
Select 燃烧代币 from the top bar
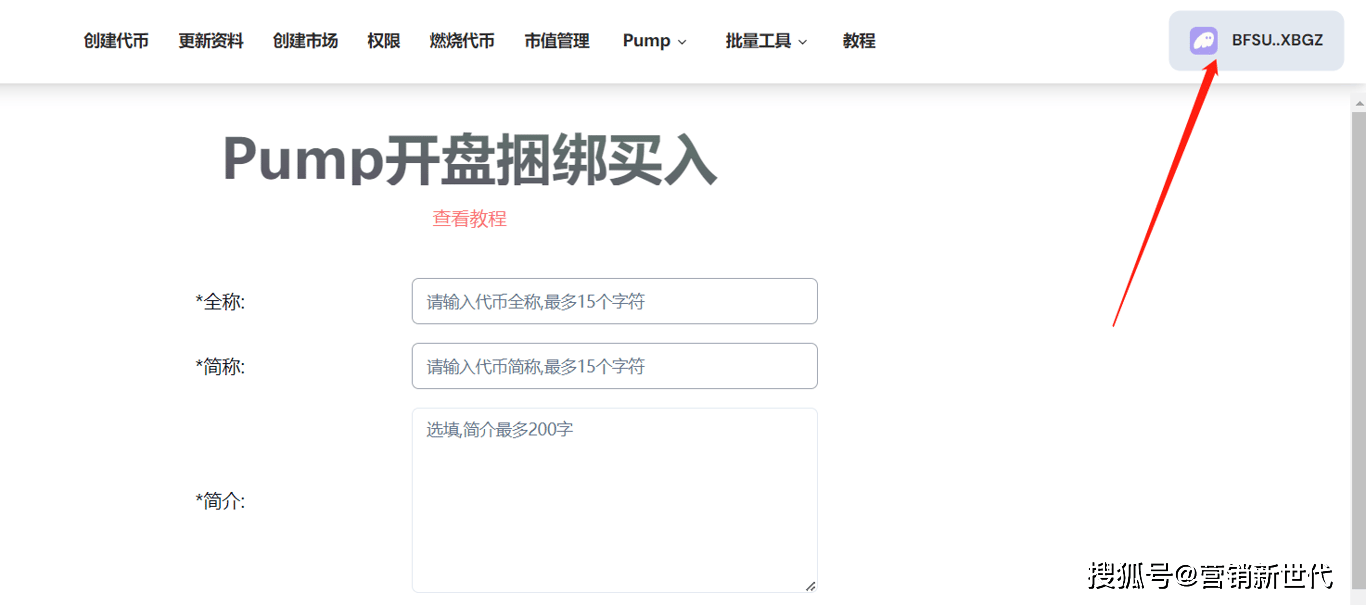tap(461, 41)
